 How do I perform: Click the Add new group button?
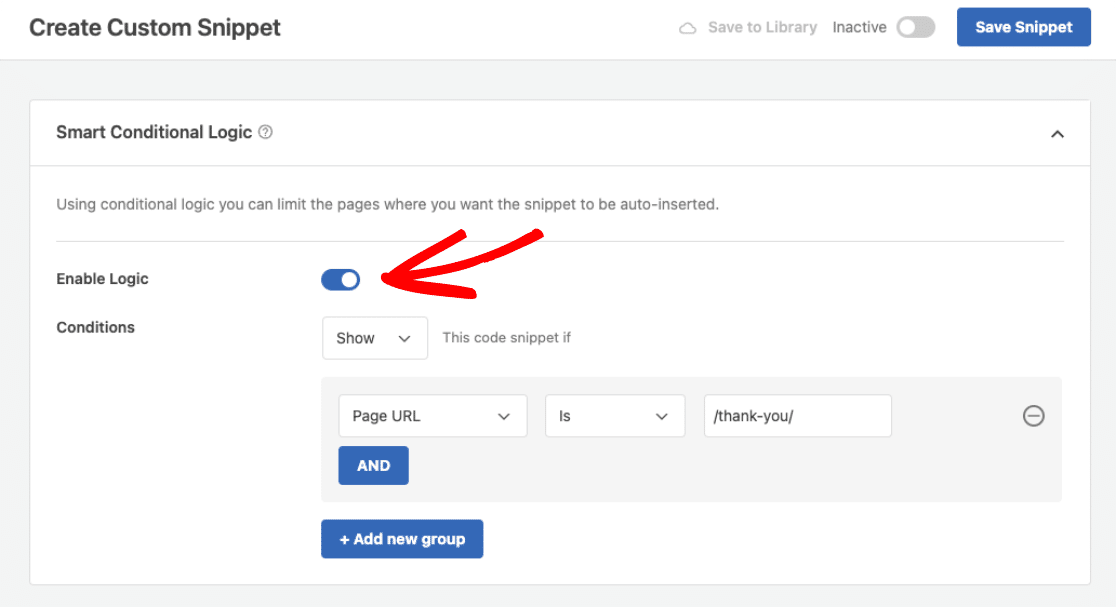click(x=402, y=539)
